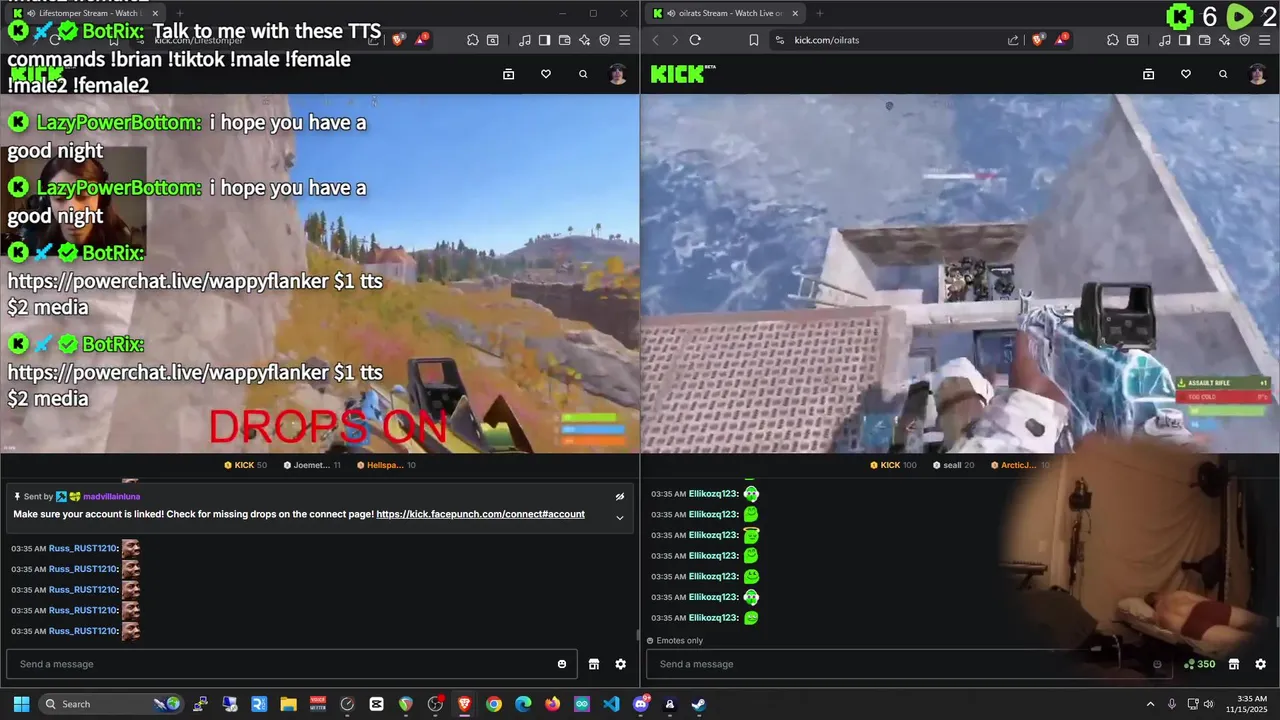Click Brave Rewards triangle icon in oilrats window
Viewport: 1280px width, 720px height.
(x=1060, y=40)
